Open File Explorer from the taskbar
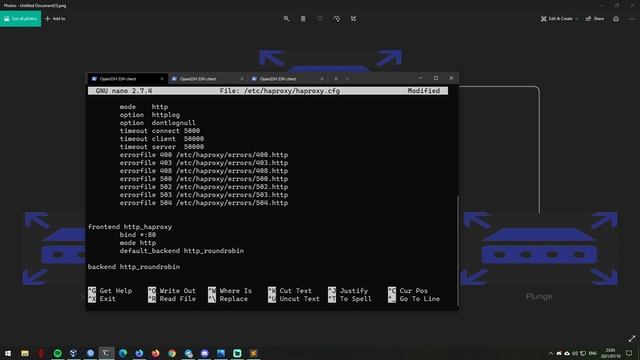The image size is (640, 360). (25, 353)
